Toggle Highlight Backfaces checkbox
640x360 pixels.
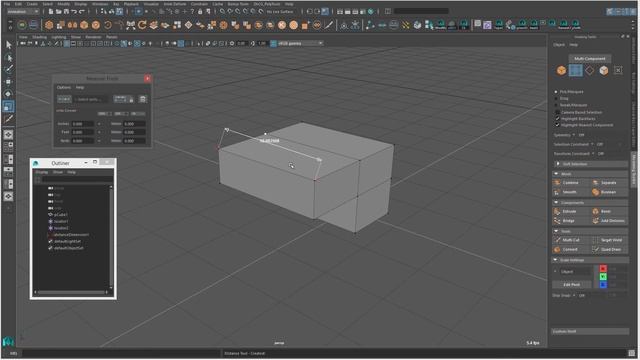(558, 118)
